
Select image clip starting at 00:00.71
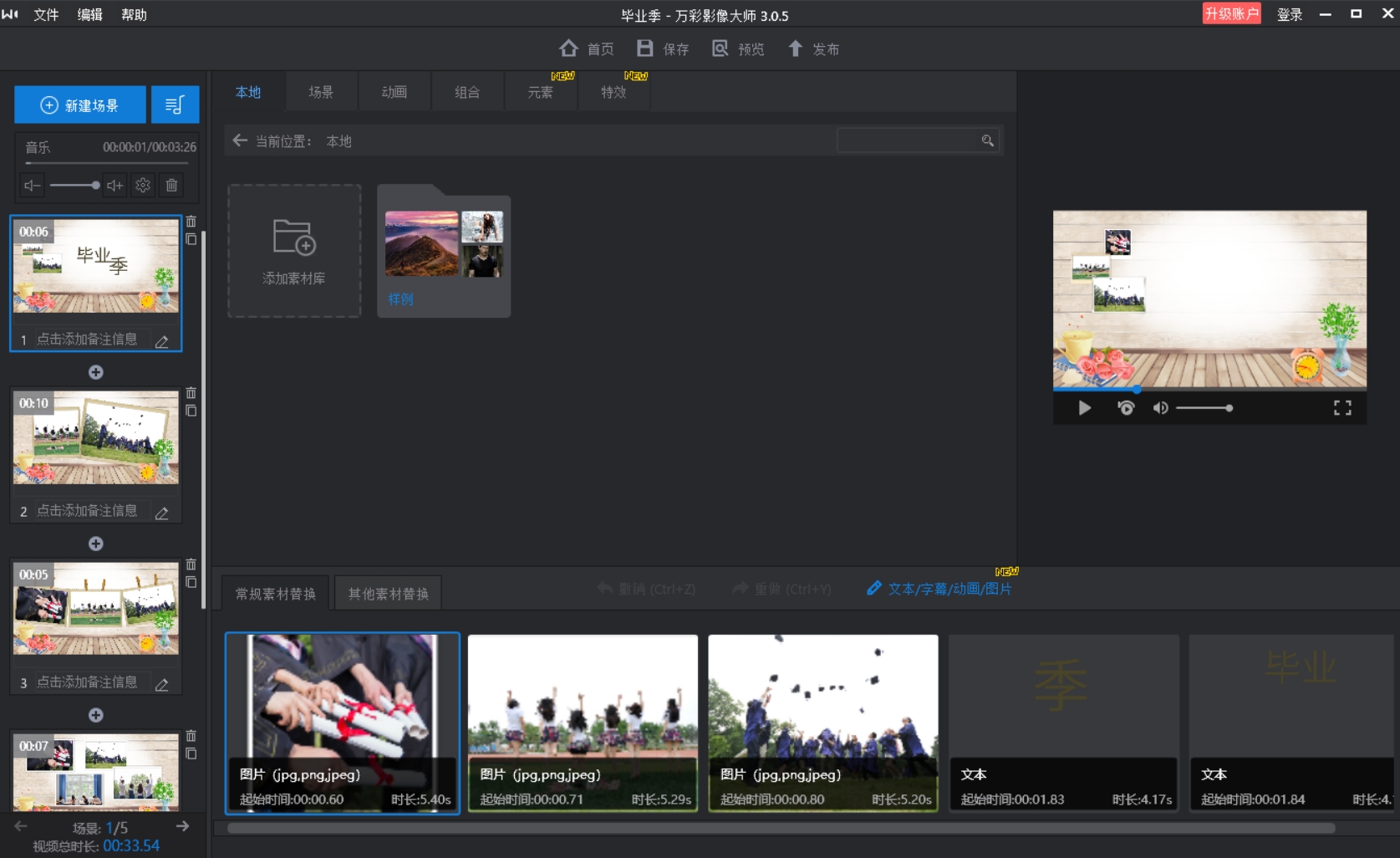point(583,723)
